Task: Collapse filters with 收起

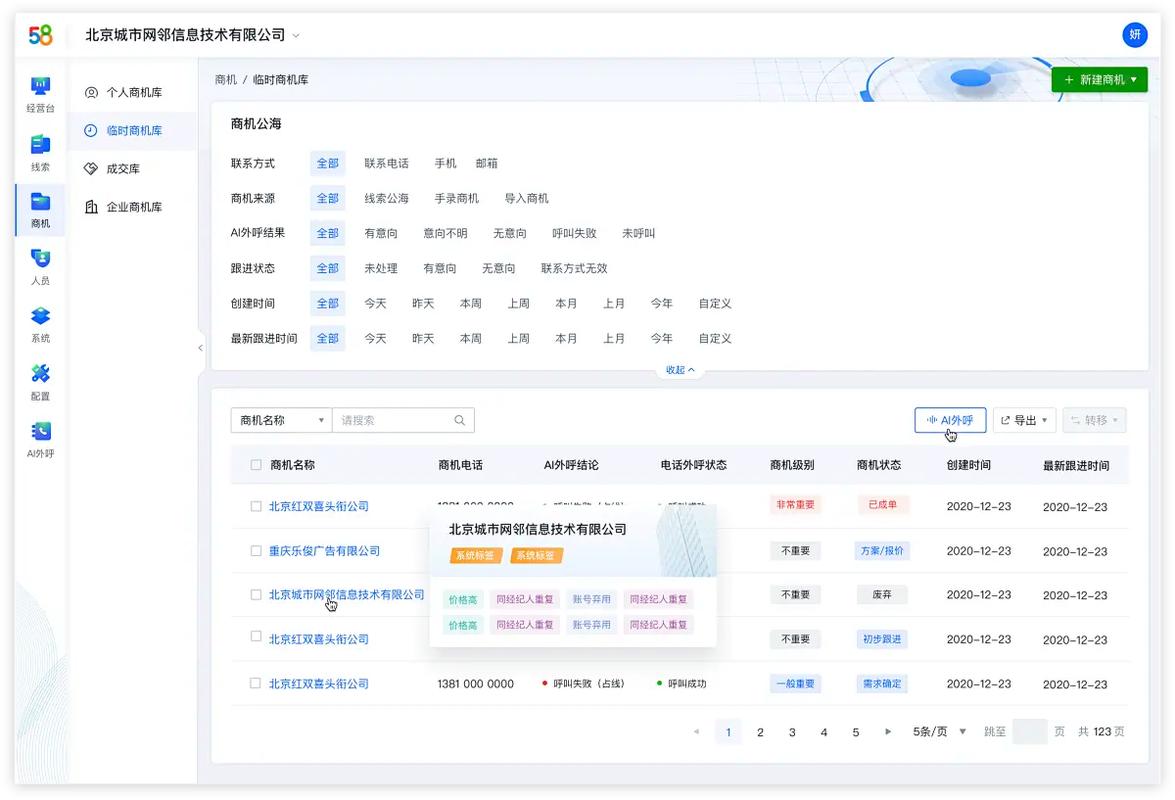Action: point(680,370)
